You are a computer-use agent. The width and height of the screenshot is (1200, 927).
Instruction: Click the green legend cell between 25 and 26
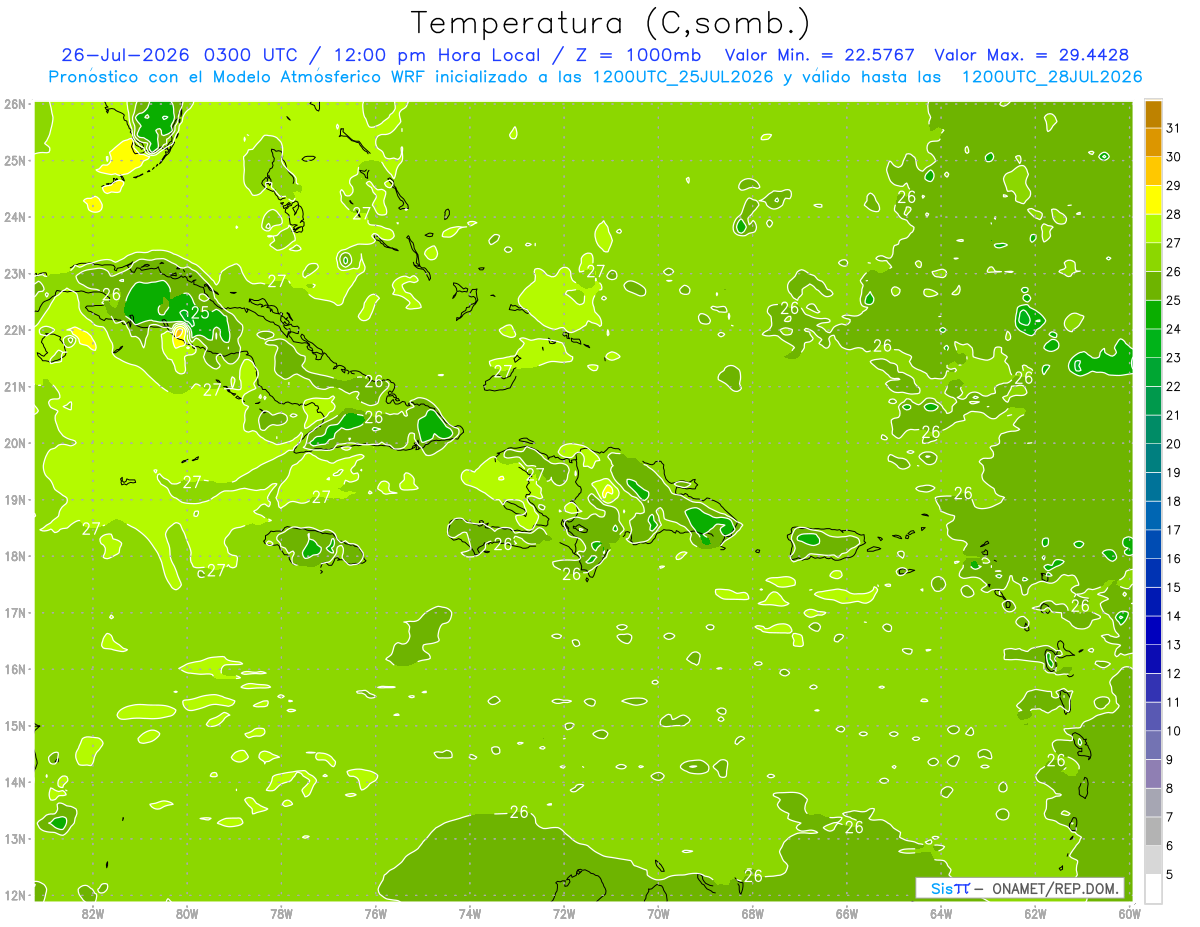(x=1153, y=285)
